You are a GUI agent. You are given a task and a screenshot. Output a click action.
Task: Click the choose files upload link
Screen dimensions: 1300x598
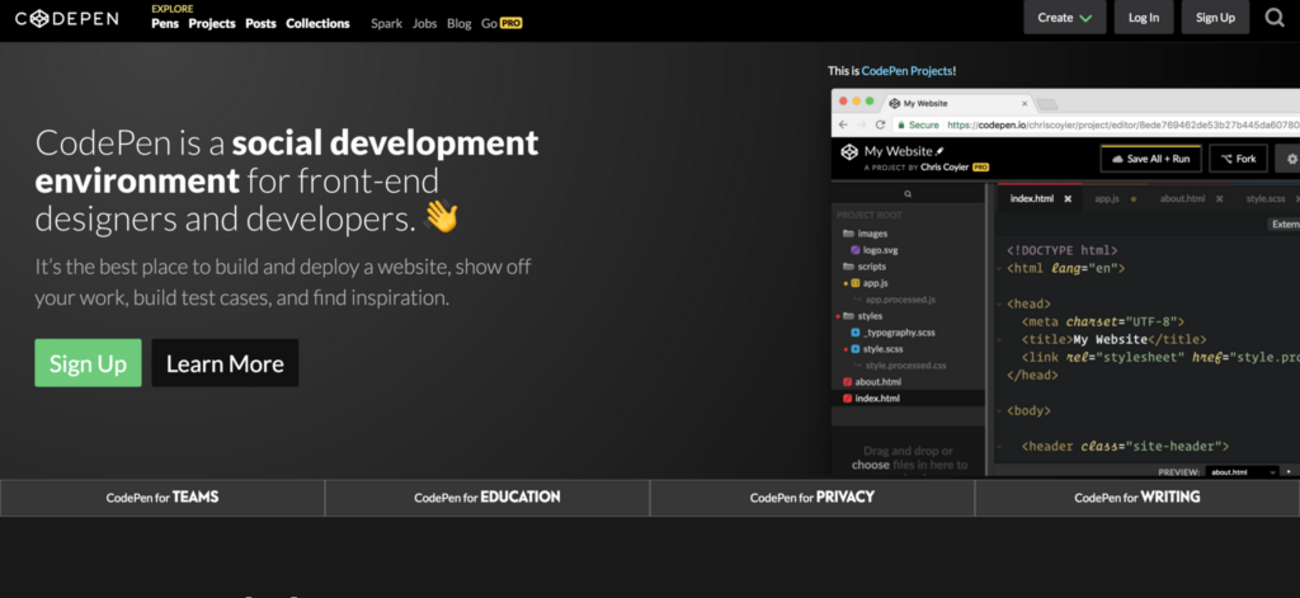click(870, 464)
